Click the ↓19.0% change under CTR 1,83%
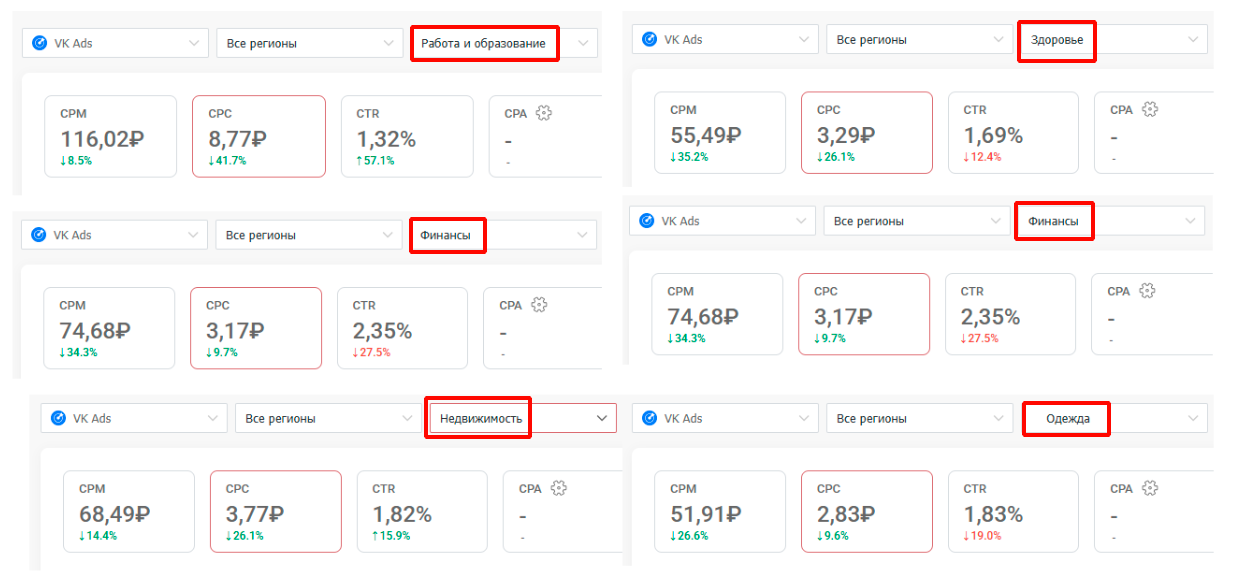This screenshot has width=1239, height=573. click(983, 535)
